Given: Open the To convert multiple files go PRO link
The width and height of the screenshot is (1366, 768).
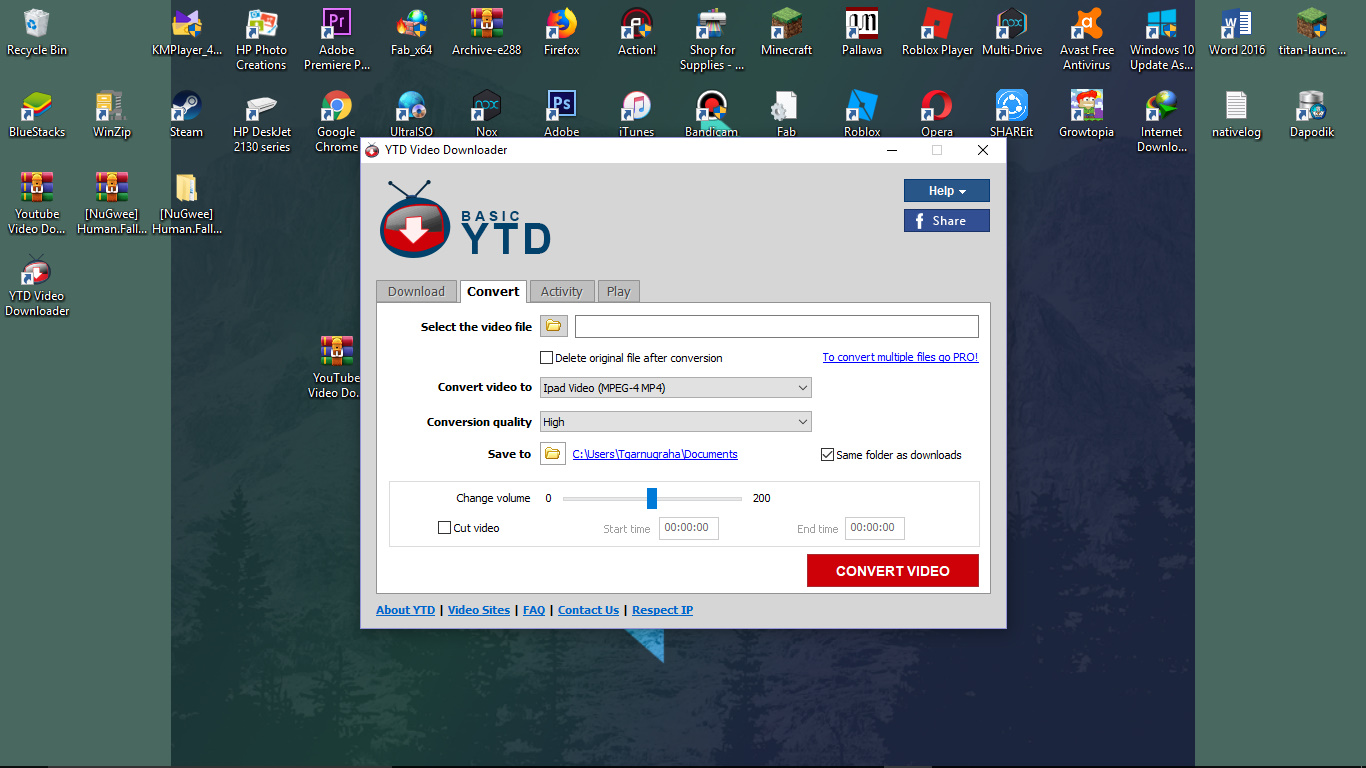Looking at the screenshot, I should pyautogui.click(x=899, y=357).
